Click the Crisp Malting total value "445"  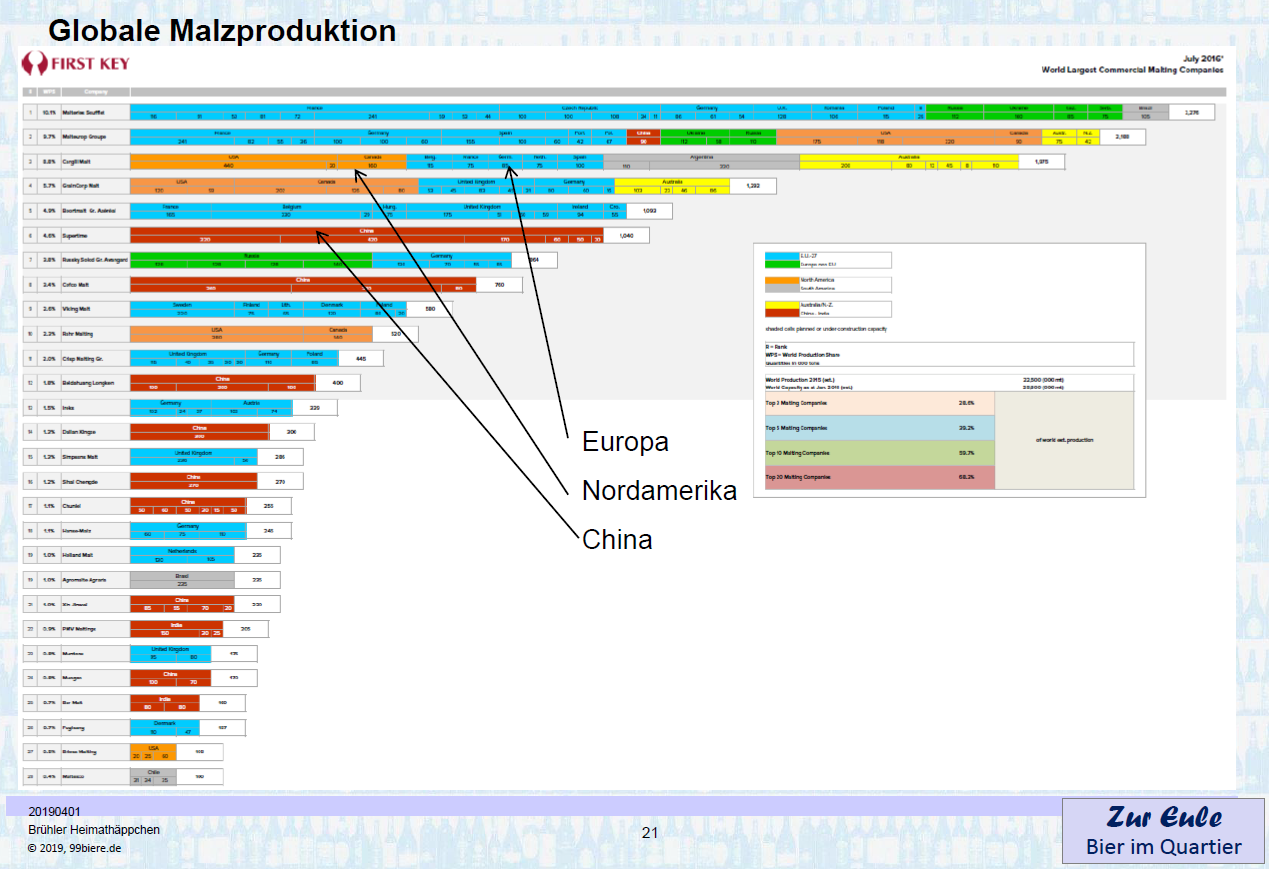360,358
